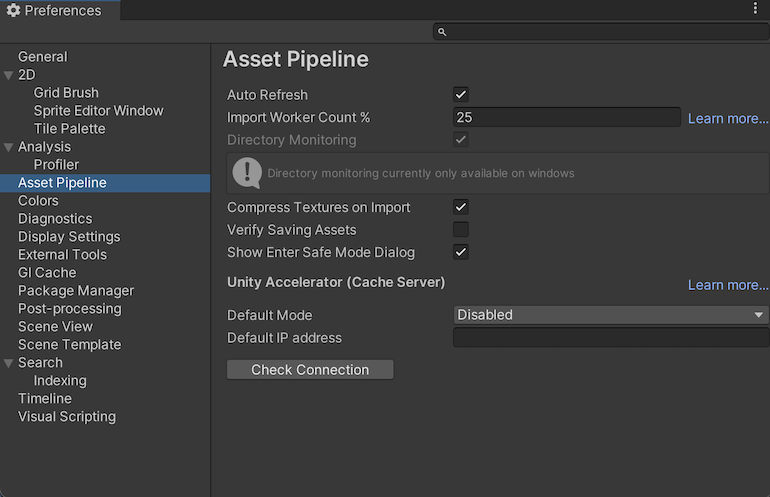Click the directory monitoring warning icon
The height and width of the screenshot is (497, 770).
(x=246, y=173)
